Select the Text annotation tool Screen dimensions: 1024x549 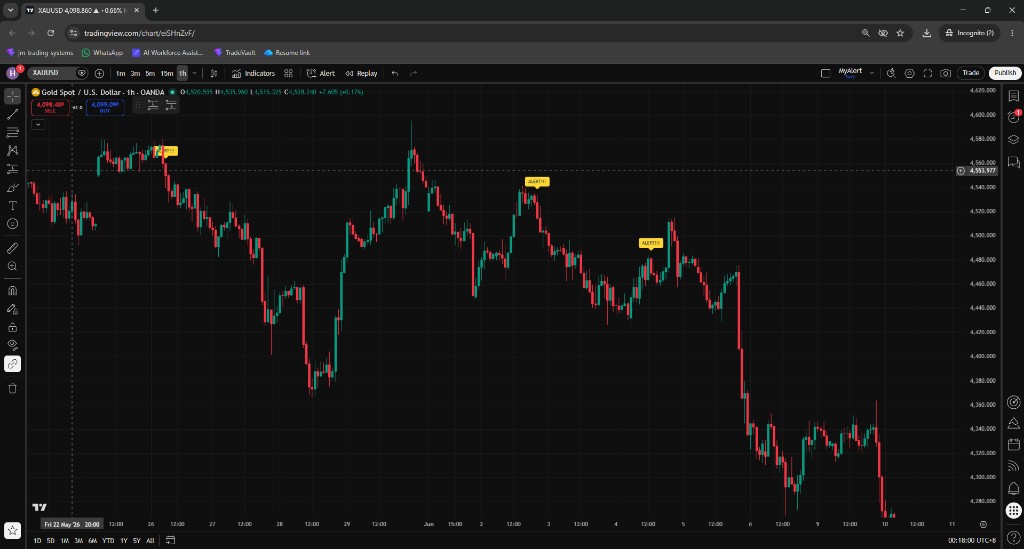click(x=12, y=206)
